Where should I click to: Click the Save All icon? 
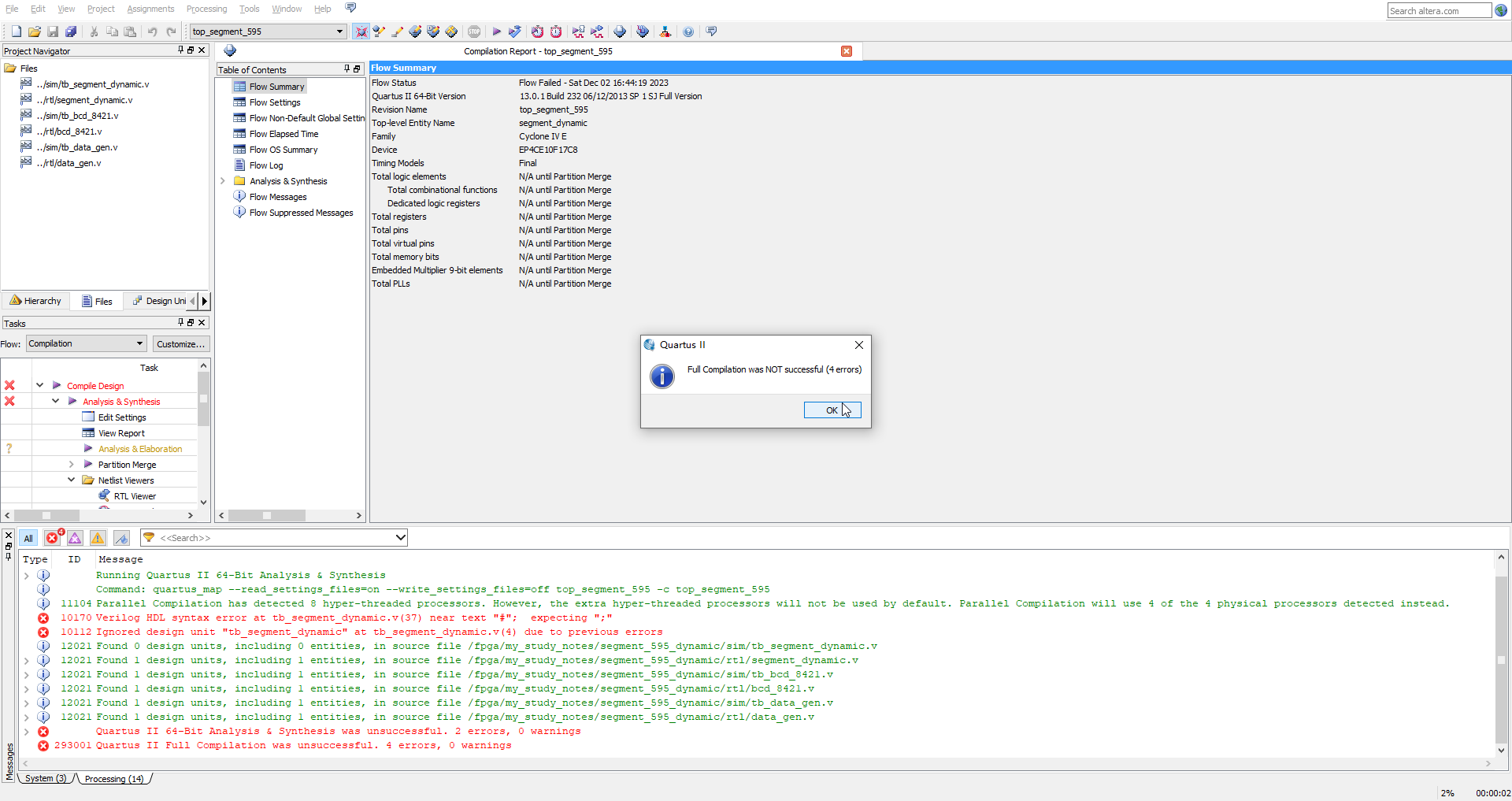[71, 32]
